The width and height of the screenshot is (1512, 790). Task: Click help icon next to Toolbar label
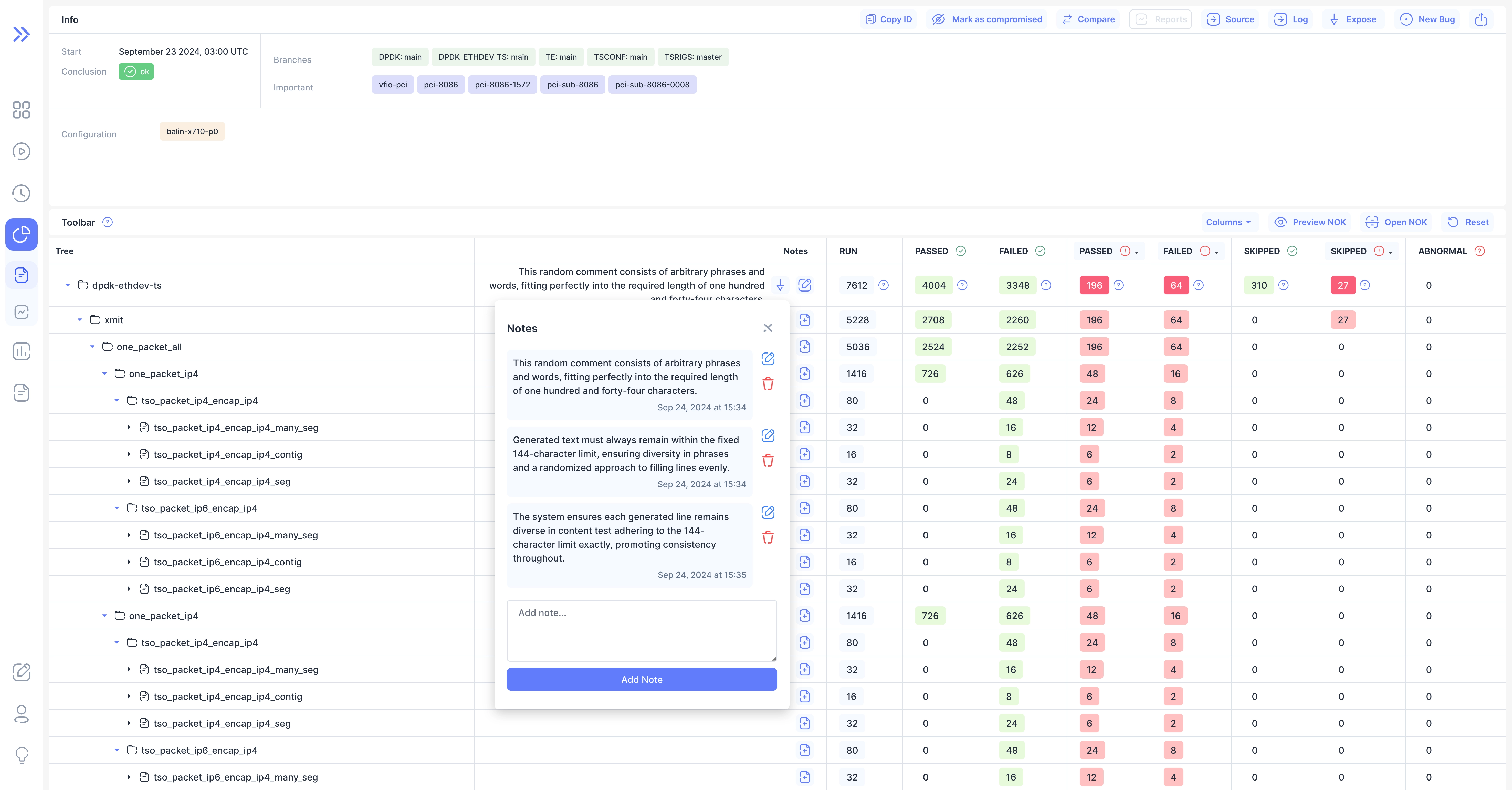coord(107,222)
